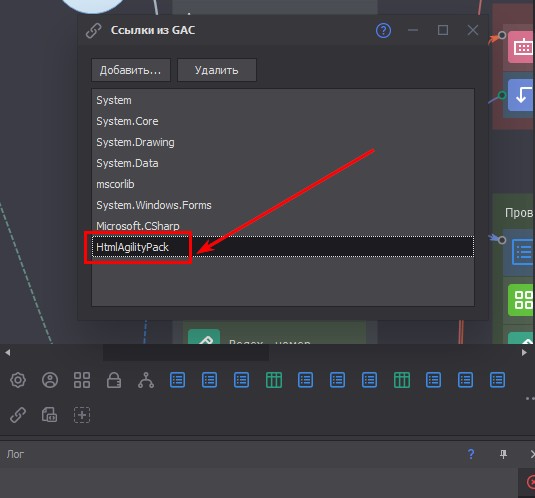Open the first blue list icon
The height and width of the screenshot is (498, 535).
tap(178, 380)
